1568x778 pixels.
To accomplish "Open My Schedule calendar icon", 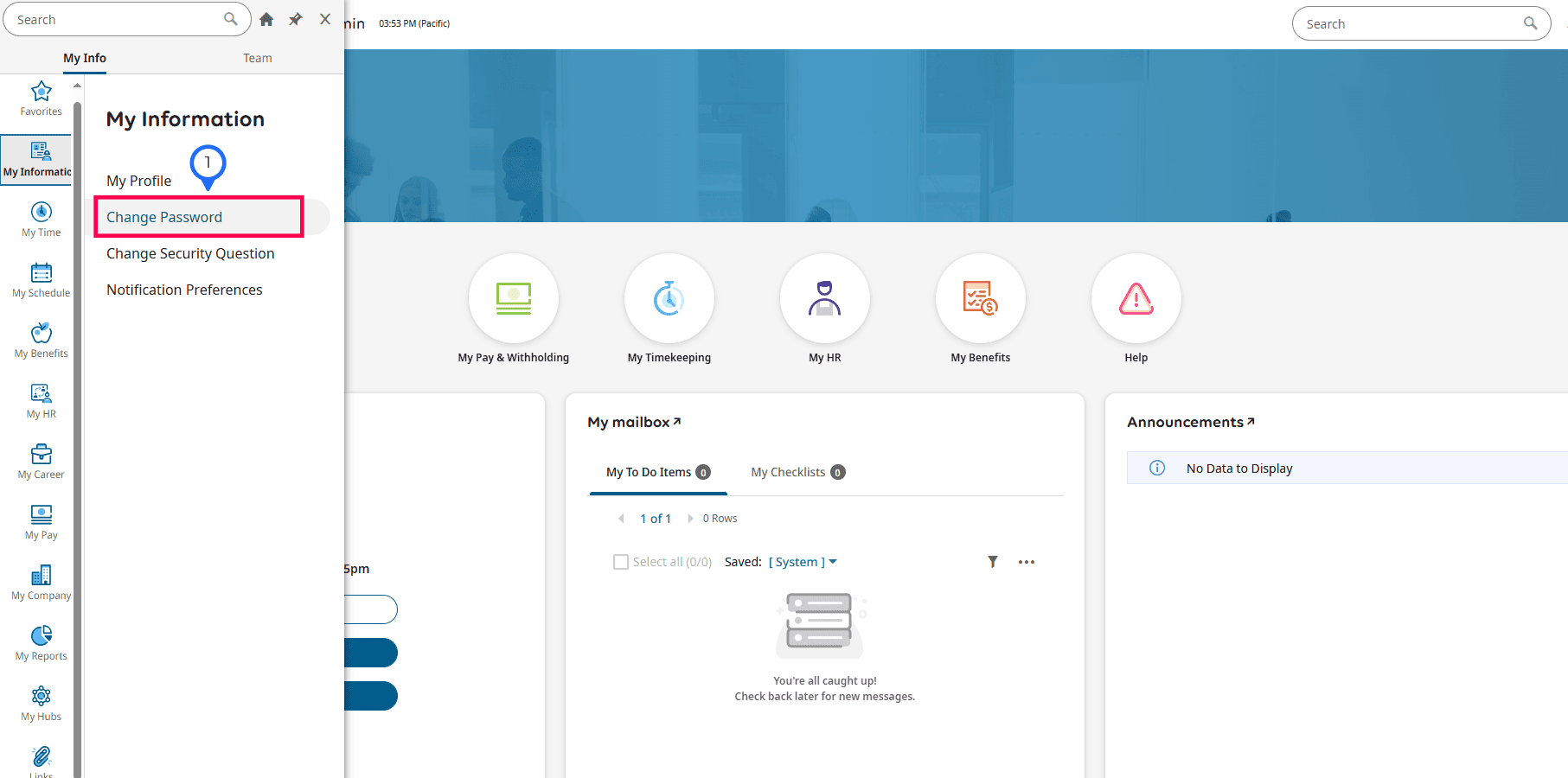I will click(41, 272).
